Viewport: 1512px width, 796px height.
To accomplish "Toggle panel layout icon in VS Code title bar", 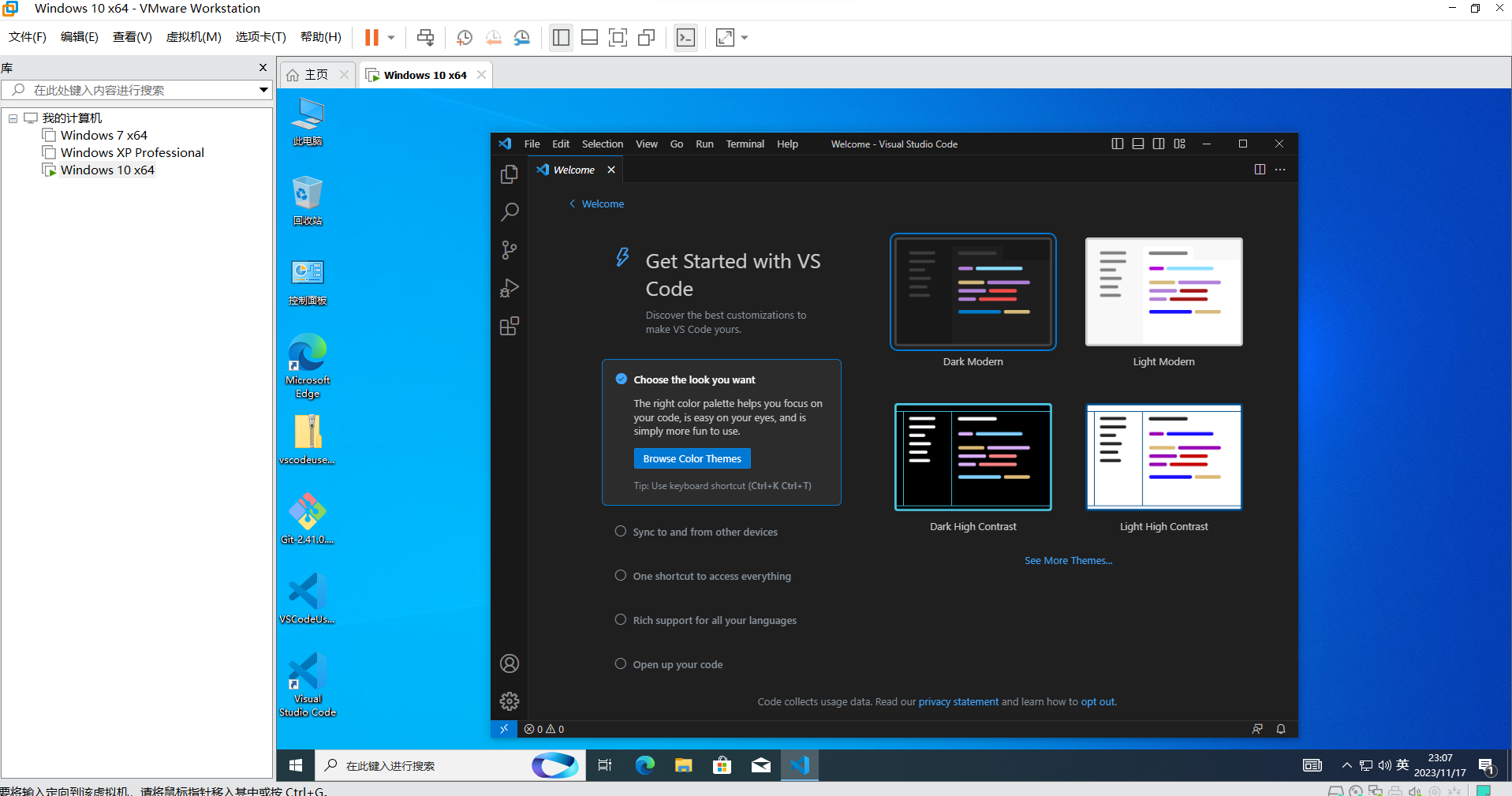I will [1138, 144].
